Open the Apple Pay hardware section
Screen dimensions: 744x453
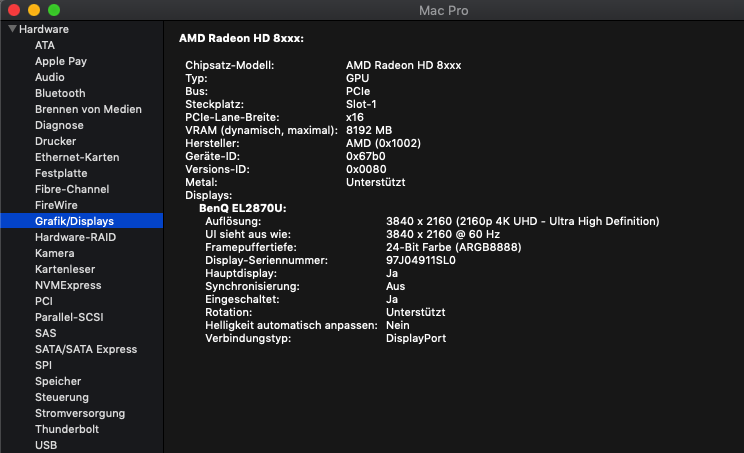[x=61, y=61]
